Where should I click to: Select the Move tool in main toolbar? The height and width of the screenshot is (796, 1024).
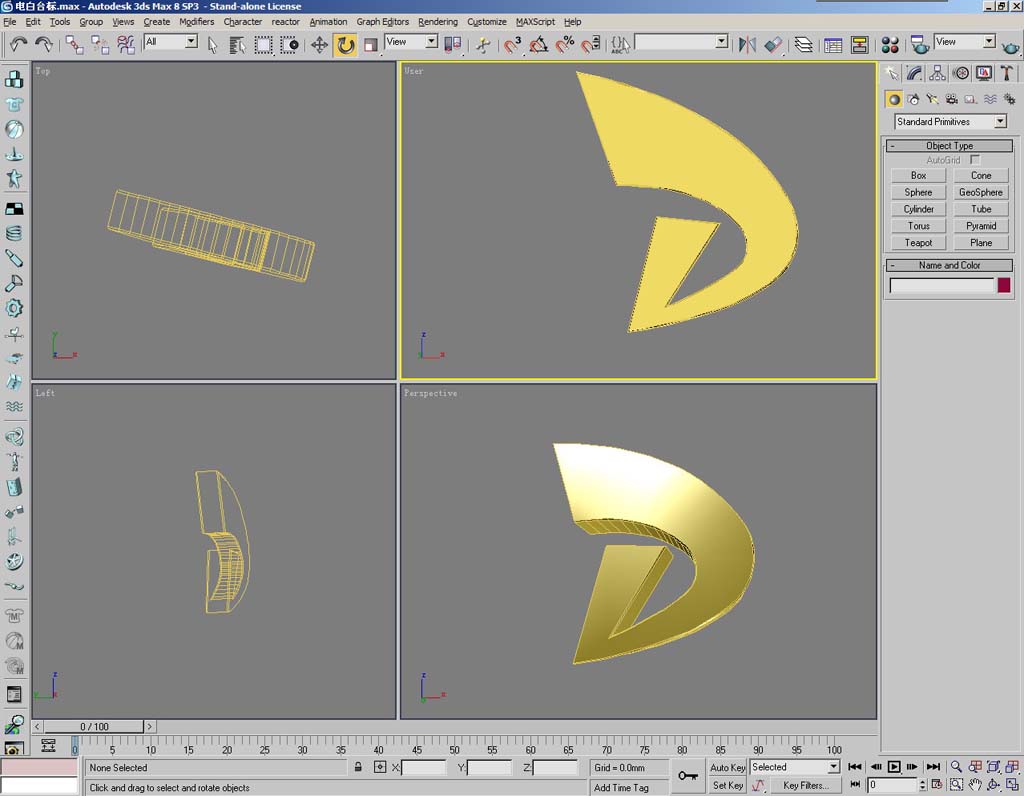(320, 44)
